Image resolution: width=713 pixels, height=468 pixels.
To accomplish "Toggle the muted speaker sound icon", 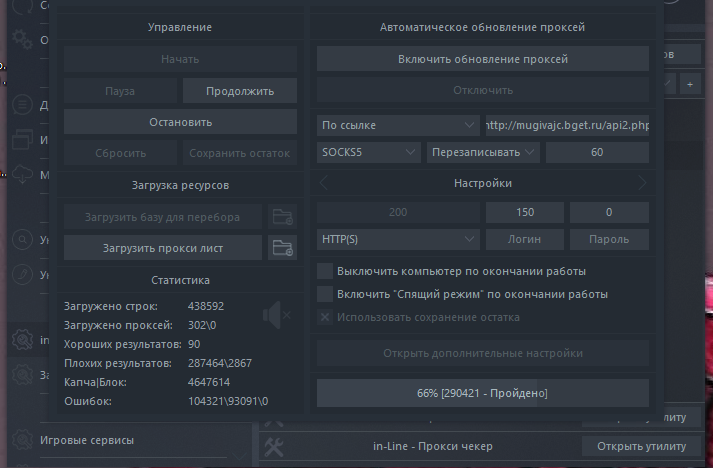I will [275, 316].
